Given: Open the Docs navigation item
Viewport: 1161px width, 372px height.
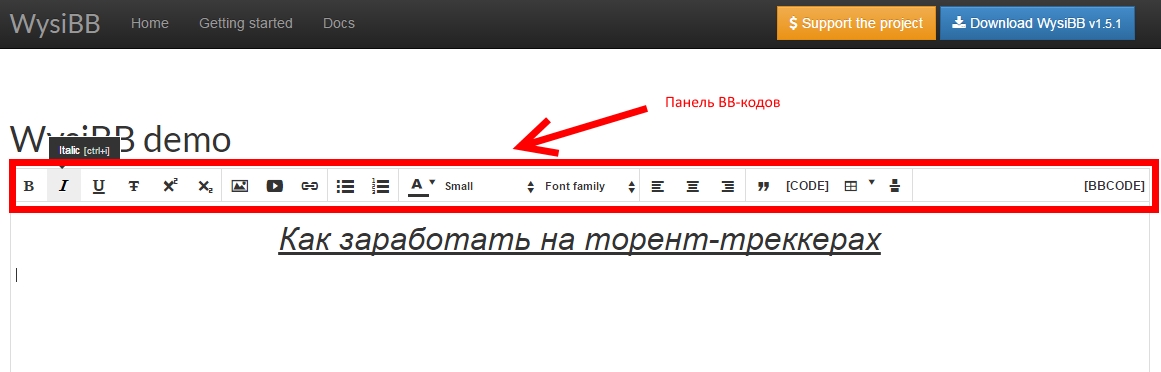Looking at the screenshot, I should (x=339, y=24).
